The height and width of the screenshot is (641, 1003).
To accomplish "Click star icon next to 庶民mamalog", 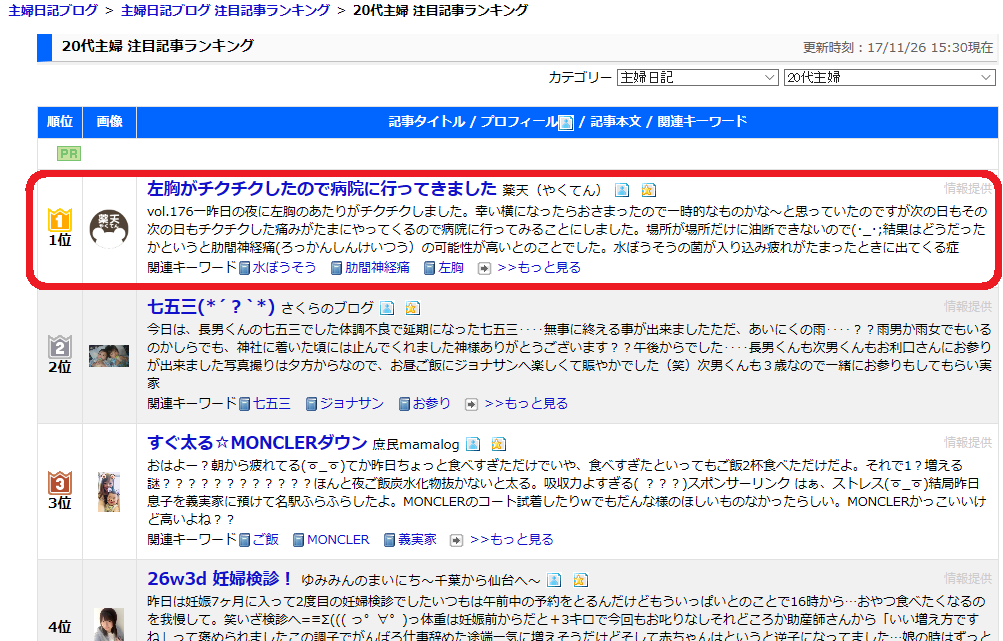I will tap(498, 444).
